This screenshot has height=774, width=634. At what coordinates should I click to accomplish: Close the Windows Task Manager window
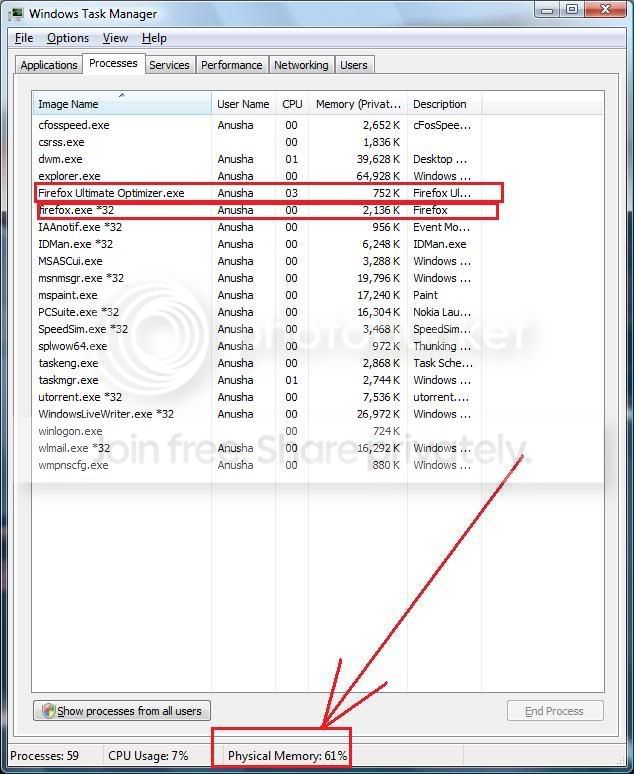[x=606, y=10]
